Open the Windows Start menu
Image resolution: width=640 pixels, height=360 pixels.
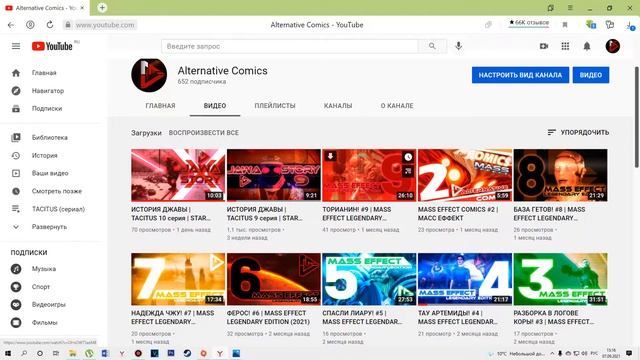[x=8, y=353]
